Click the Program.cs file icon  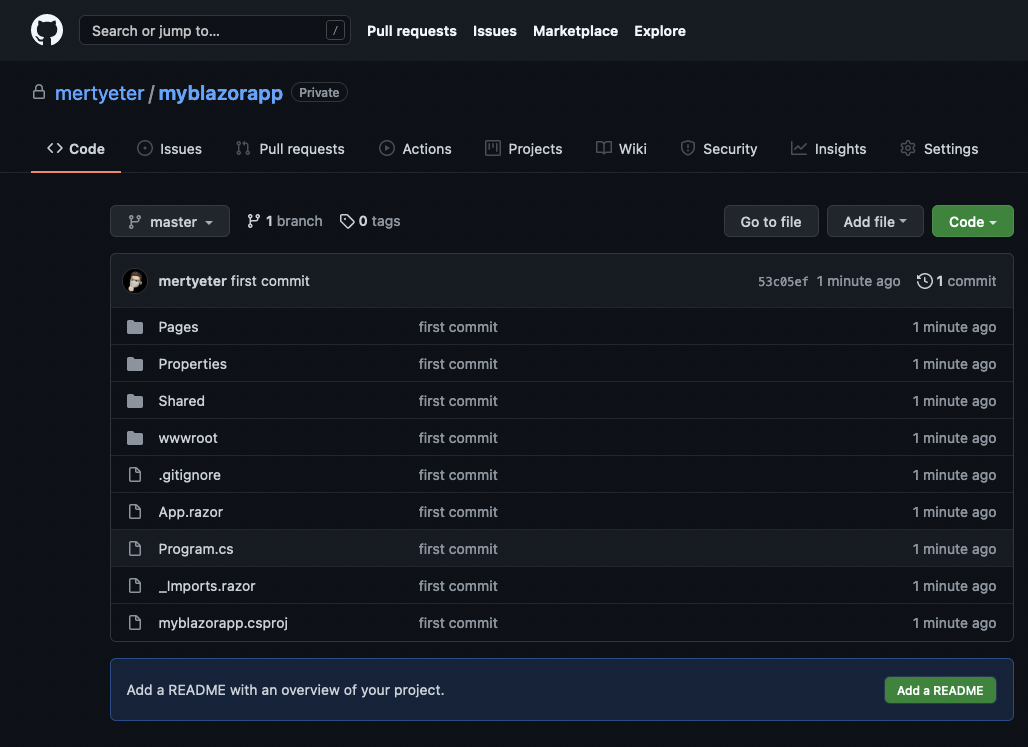[135, 549]
